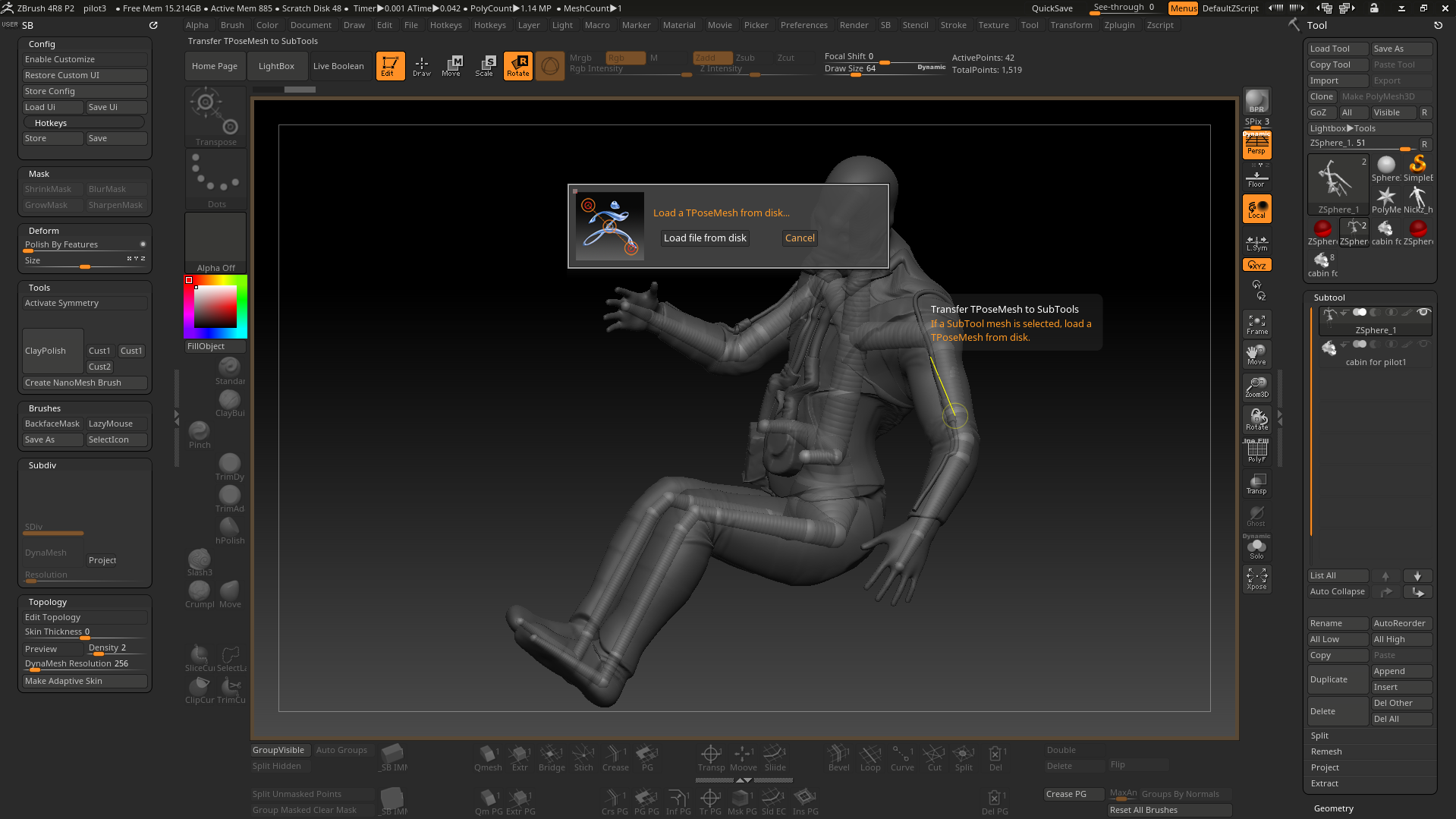Click the Xpose icon

click(1256, 579)
